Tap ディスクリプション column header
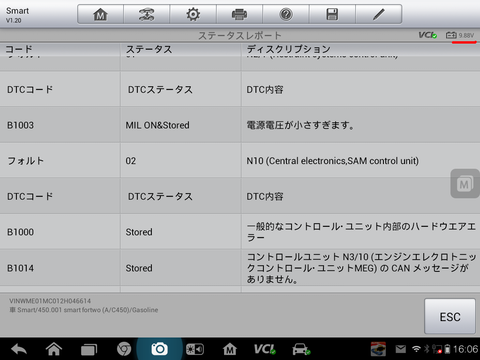This screenshot has height=360, width=480. pyautogui.click(x=289, y=49)
